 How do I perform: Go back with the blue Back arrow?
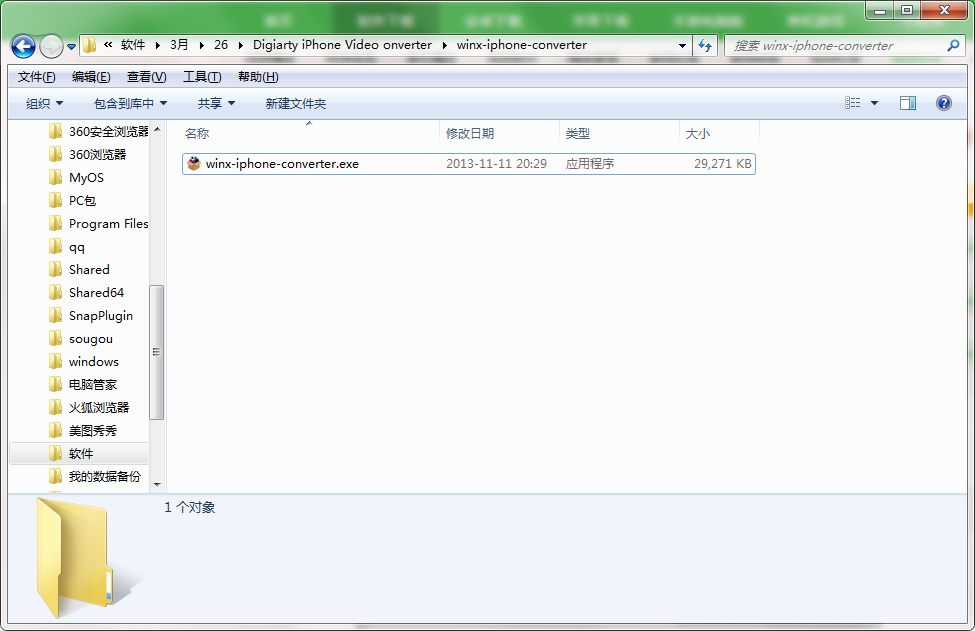(23, 46)
